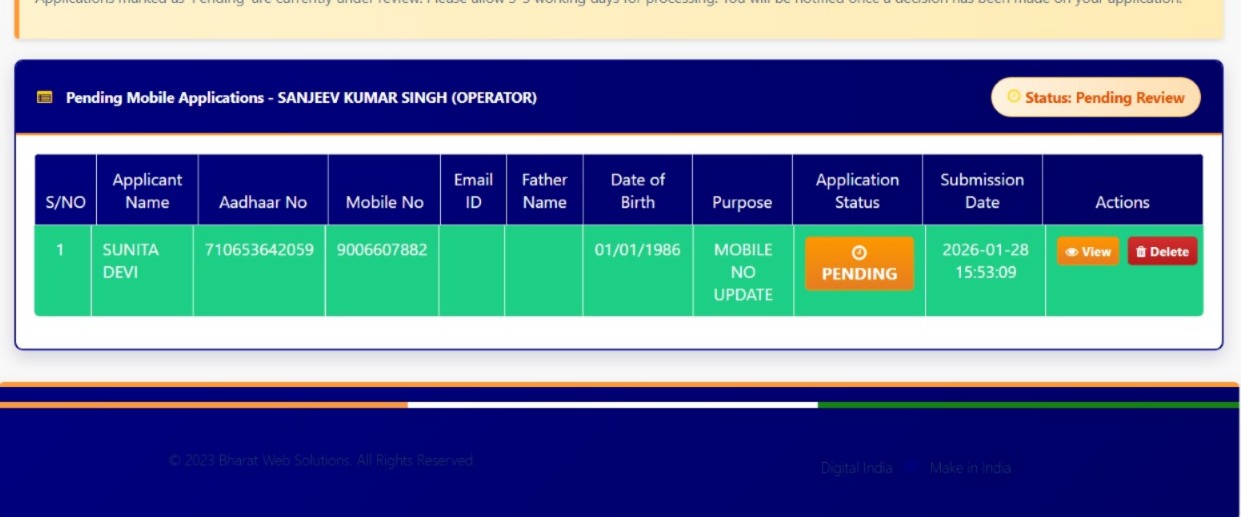
Task: Select the Aadhaar No column header
Action: click(262, 202)
